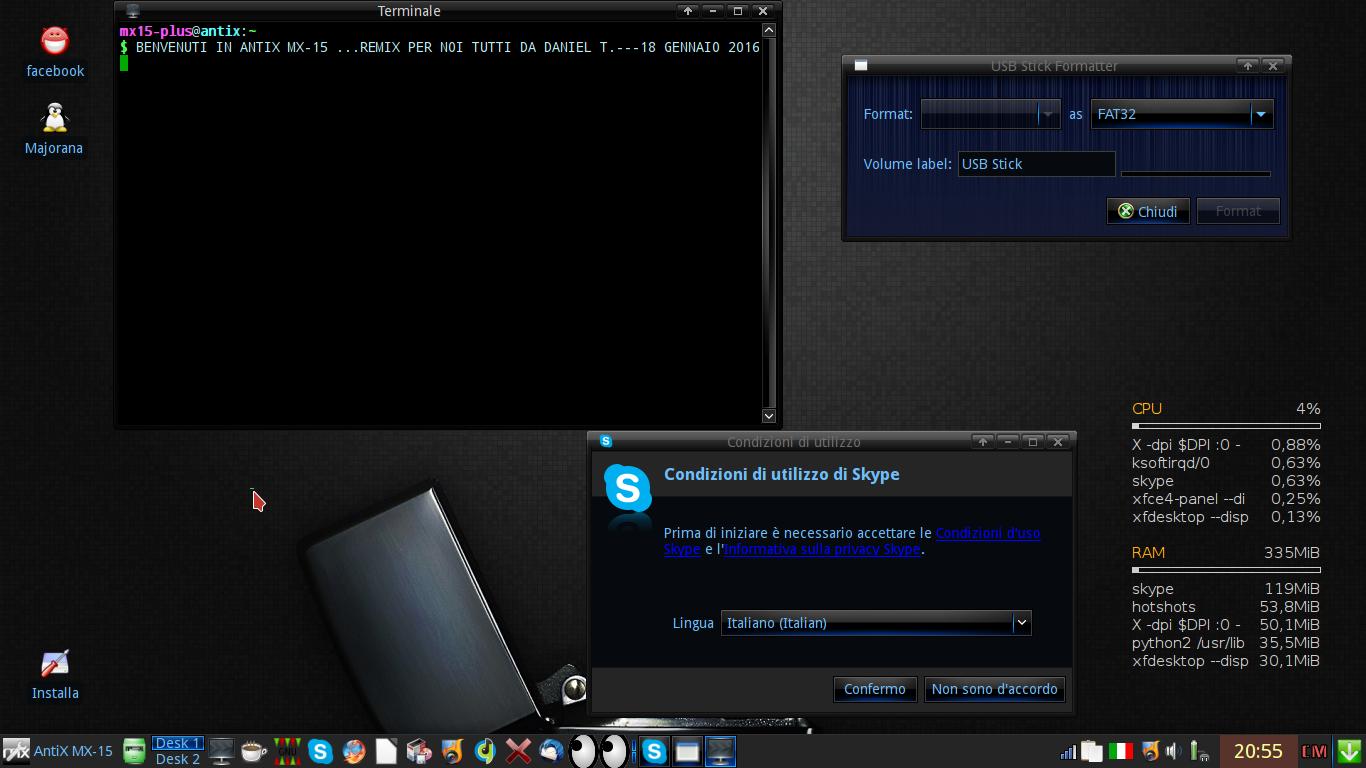This screenshot has width=1366, height=768.
Task: Click the terminal scrollbar up arrow
Action: (x=769, y=31)
